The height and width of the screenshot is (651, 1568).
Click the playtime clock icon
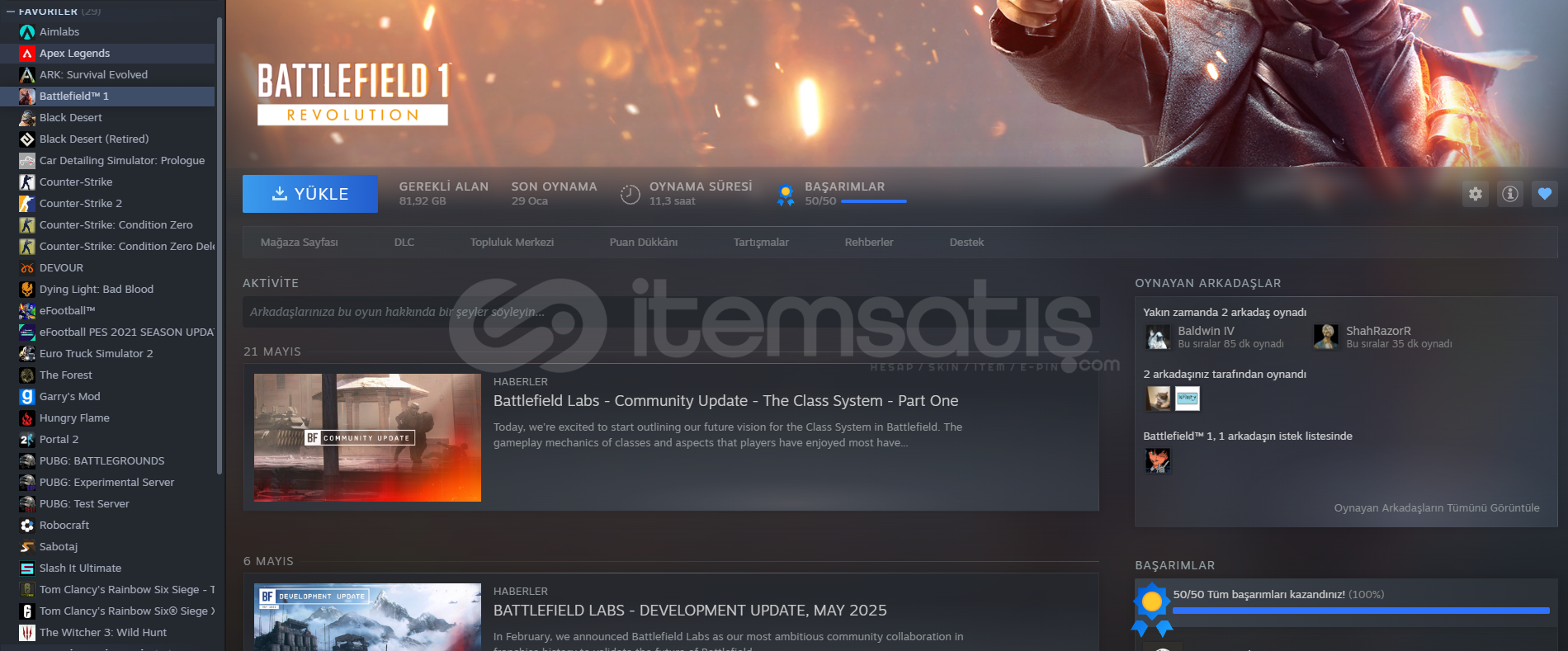(x=630, y=194)
